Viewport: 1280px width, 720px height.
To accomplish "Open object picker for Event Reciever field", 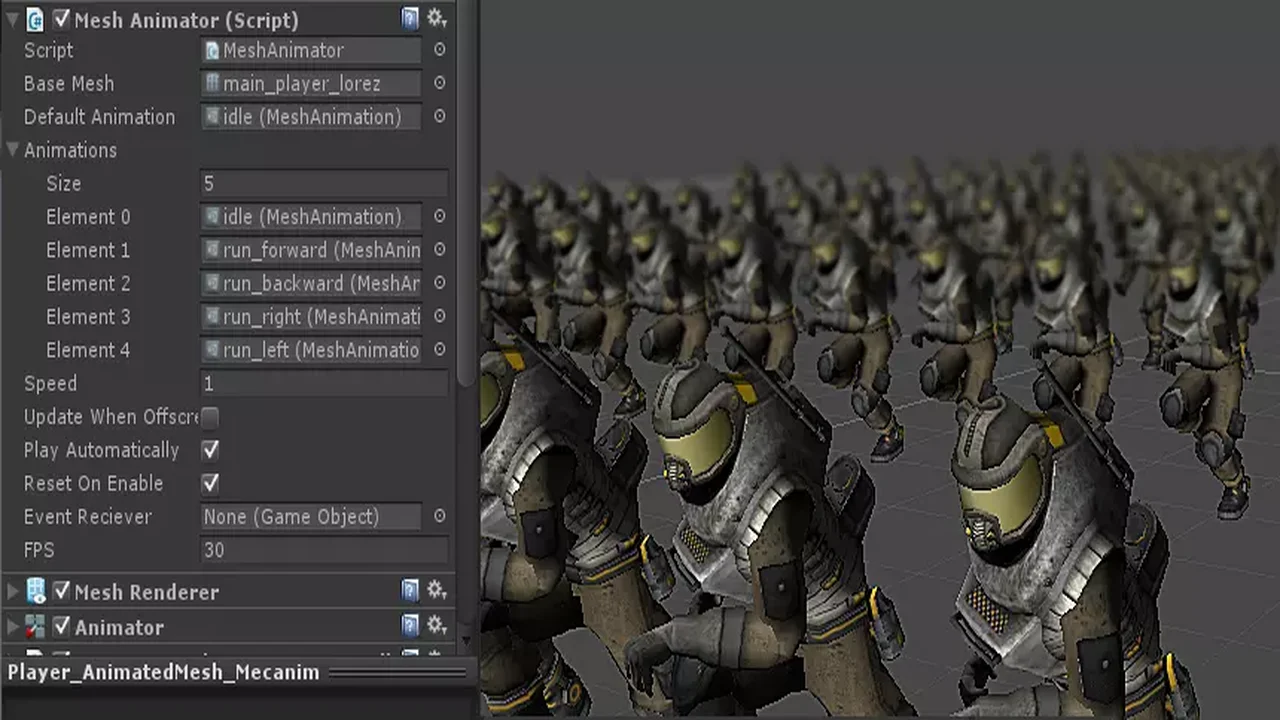I will [439, 517].
